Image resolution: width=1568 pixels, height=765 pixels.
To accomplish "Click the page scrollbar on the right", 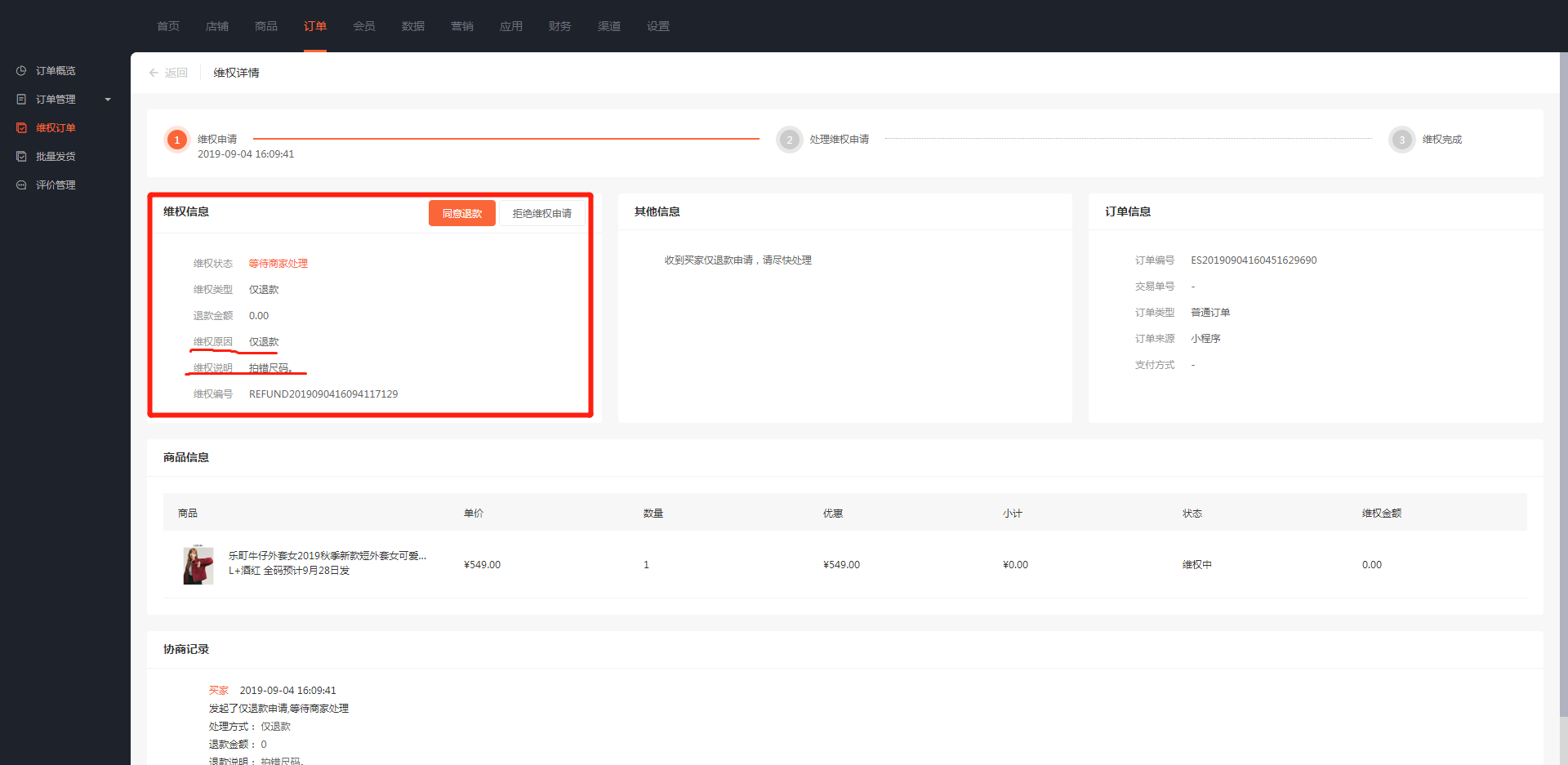I will (x=1563, y=384).
